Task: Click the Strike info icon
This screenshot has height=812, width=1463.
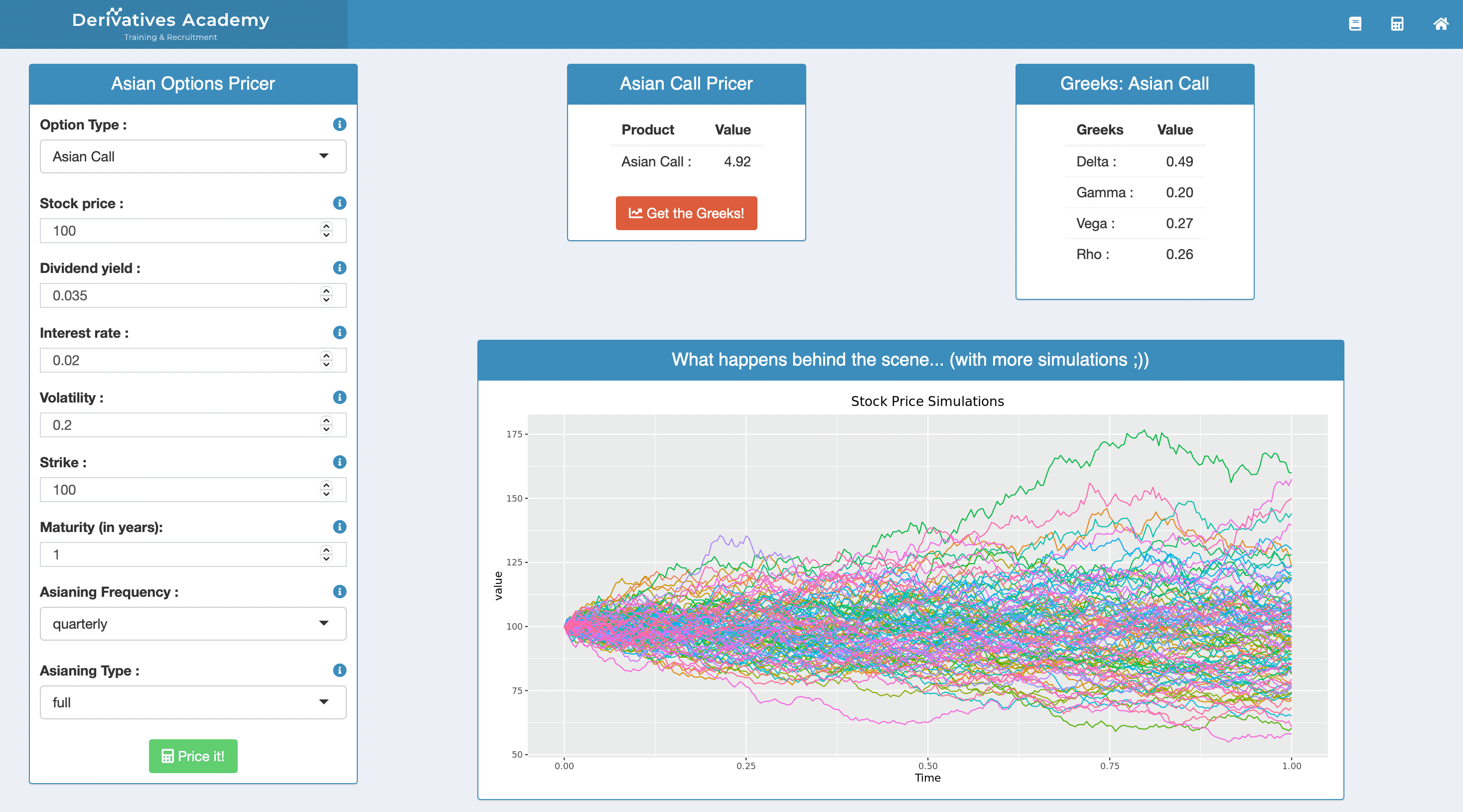Action: 340,462
